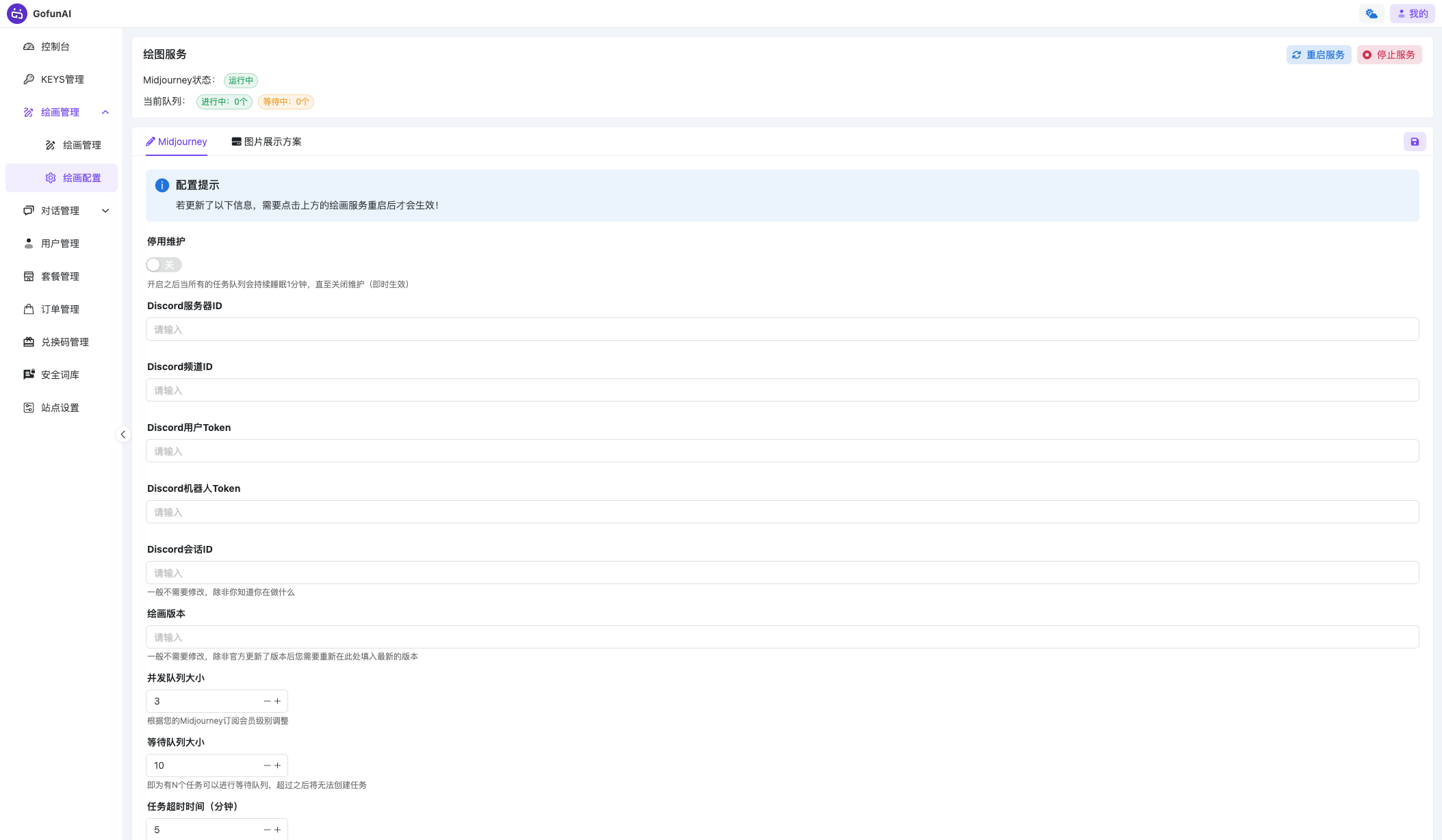Image resolution: width=1442 pixels, height=840 pixels.
Task: Select KEYS管理 in the sidebar
Action: 62,79
